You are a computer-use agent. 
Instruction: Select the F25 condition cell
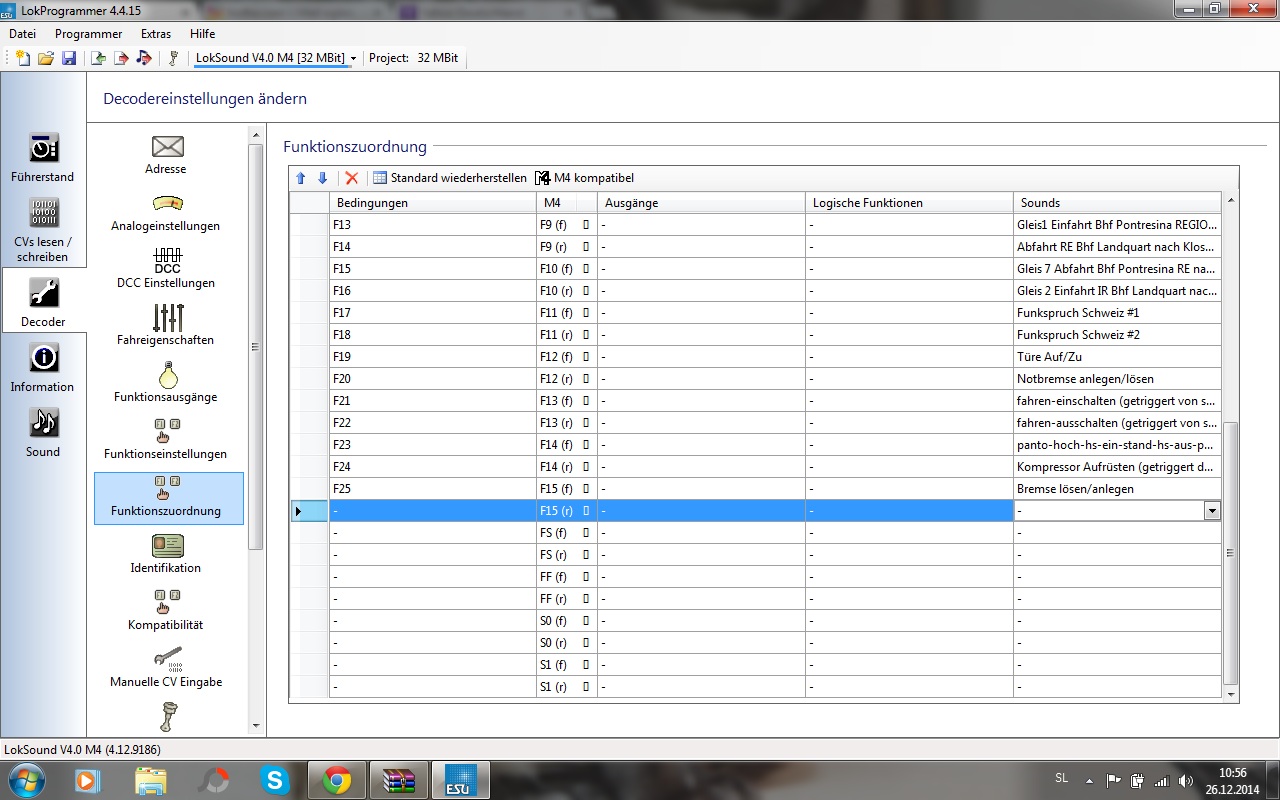(433, 489)
